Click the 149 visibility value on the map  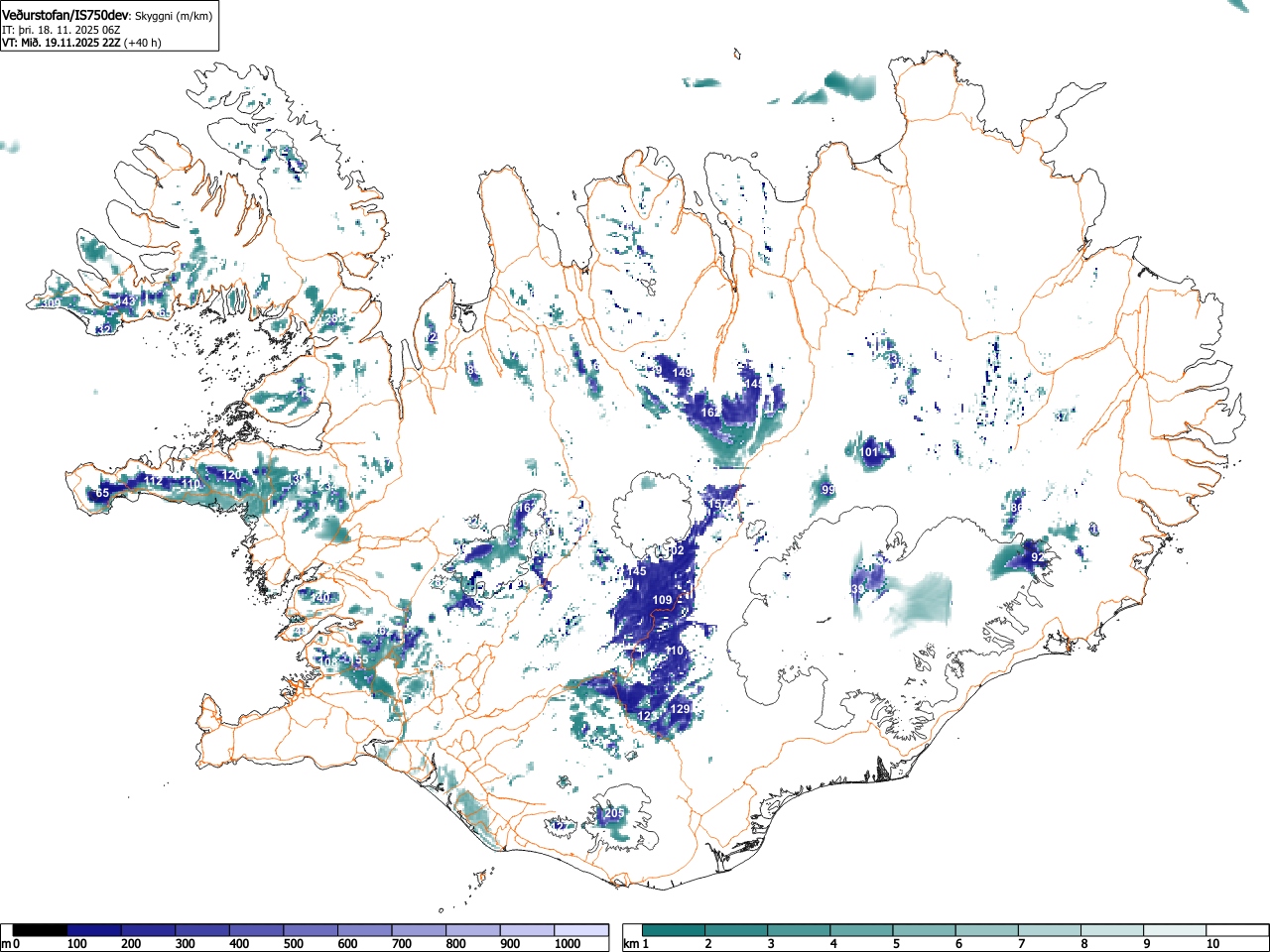click(683, 373)
